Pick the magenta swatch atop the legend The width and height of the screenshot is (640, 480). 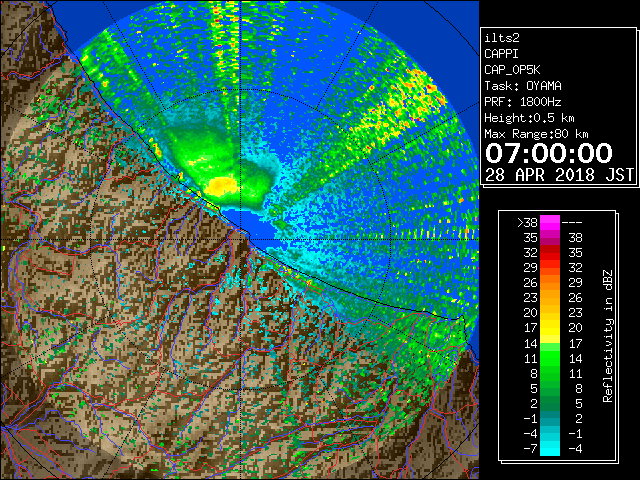click(550, 223)
